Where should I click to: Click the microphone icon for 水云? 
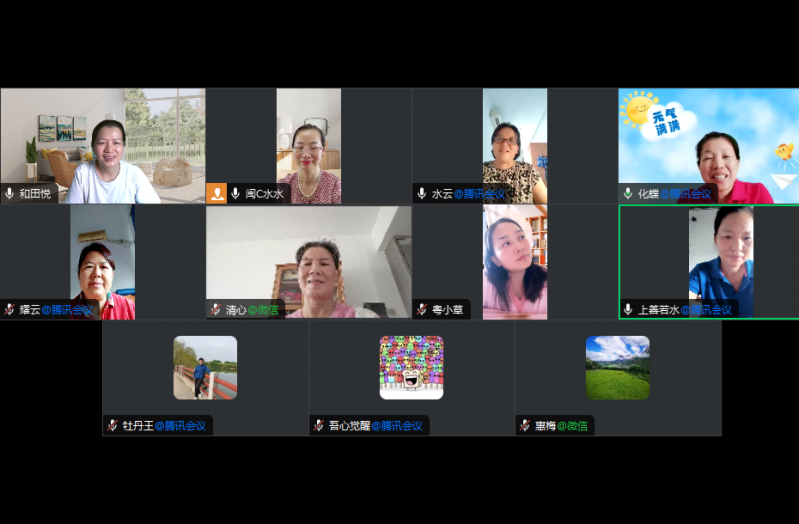pos(422,194)
